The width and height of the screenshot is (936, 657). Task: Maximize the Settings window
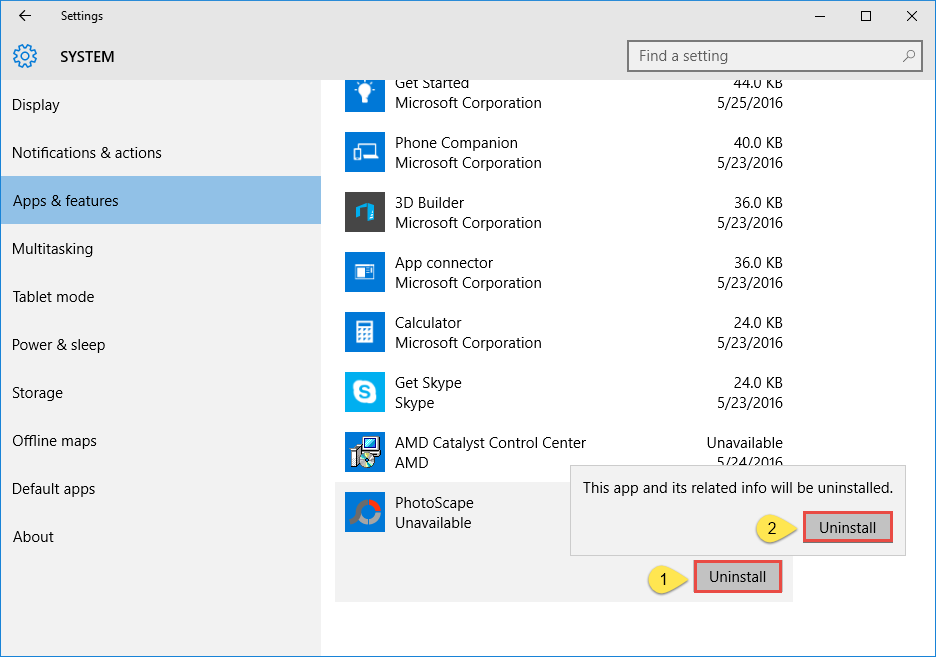(x=866, y=16)
